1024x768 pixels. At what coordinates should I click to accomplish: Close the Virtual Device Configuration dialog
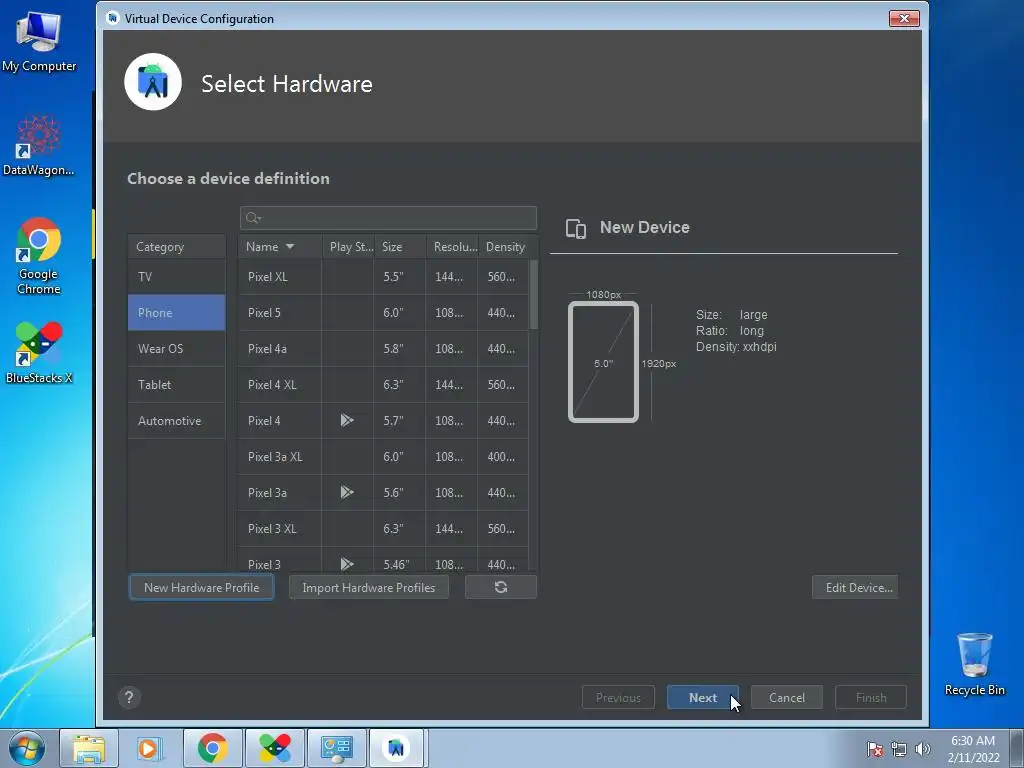pos(904,18)
